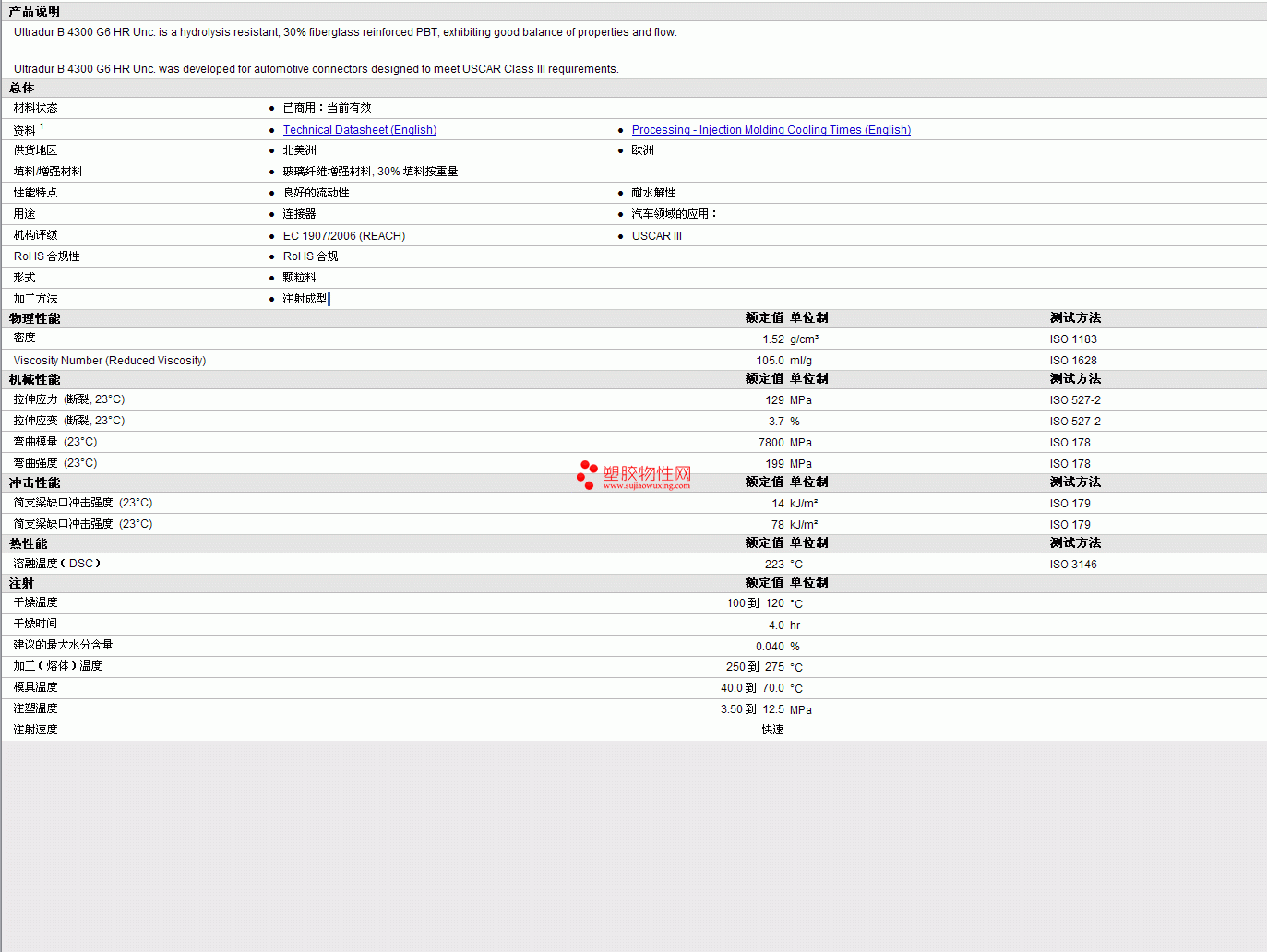
Task: Select the 填料/增强材料 row label
Action: (48, 172)
